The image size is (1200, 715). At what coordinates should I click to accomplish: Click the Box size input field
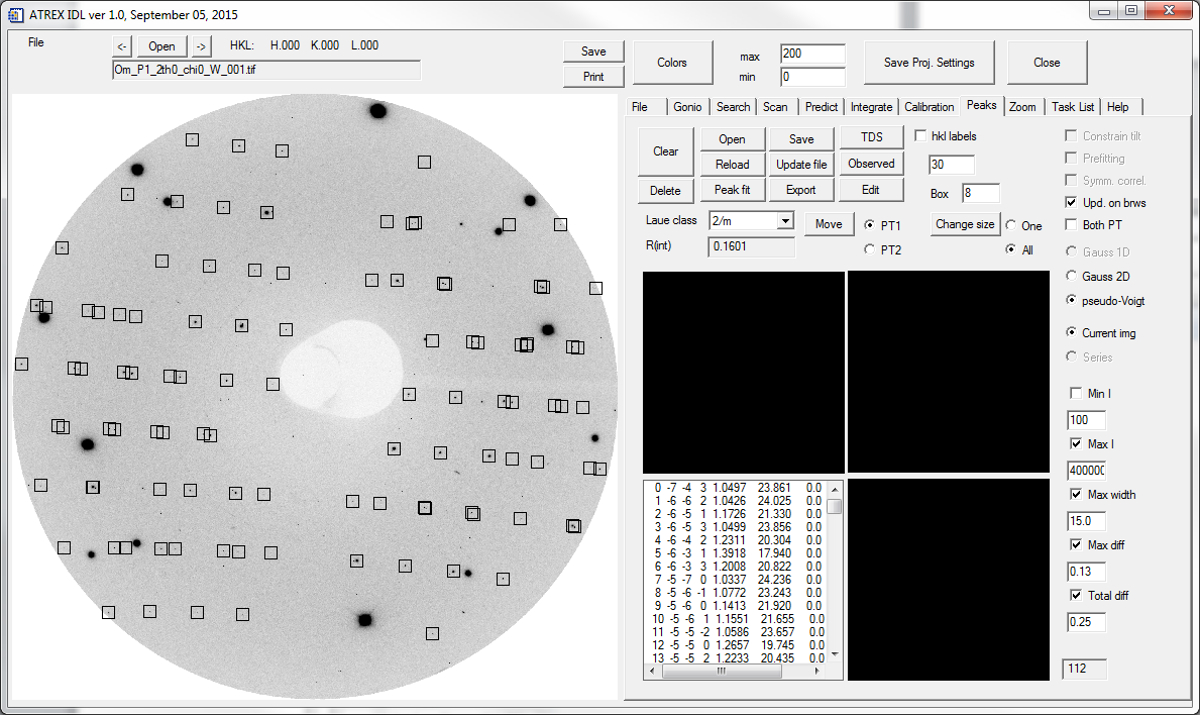pyautogui.click(x=980, y=193)
